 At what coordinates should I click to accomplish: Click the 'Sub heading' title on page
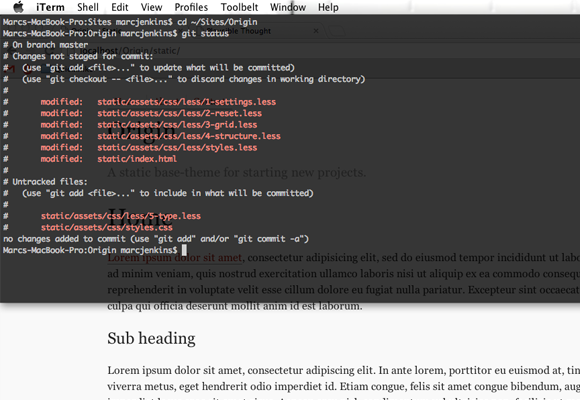coord(151,338)
